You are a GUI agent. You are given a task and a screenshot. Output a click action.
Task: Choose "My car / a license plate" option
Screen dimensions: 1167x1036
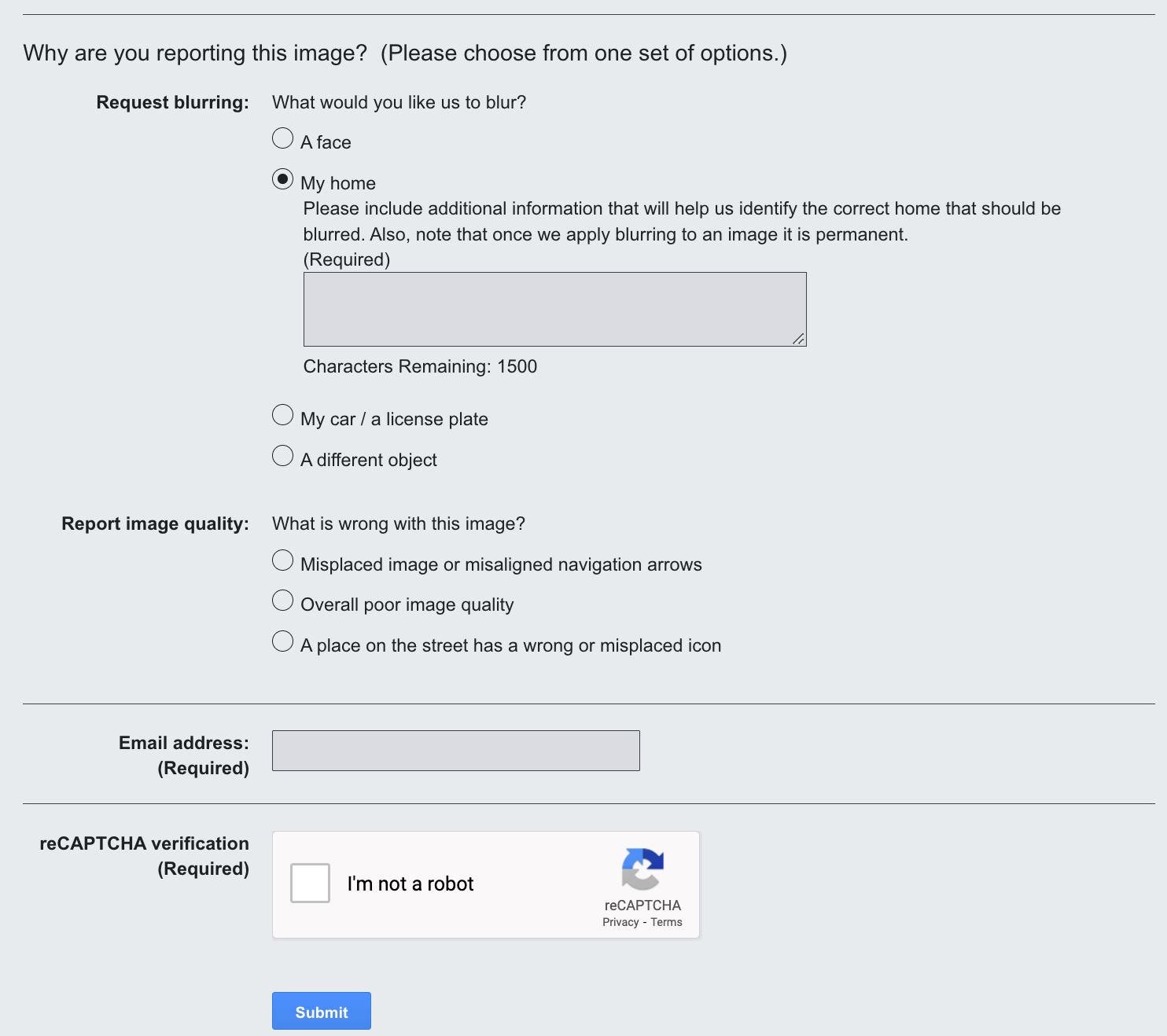click(283, 415)
